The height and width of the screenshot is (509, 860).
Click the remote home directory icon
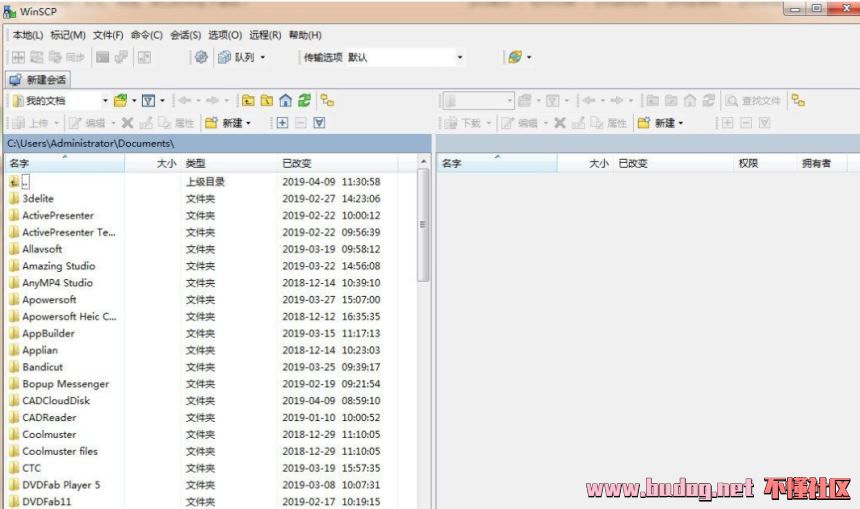pyautogui.click(x=690, y=100)
